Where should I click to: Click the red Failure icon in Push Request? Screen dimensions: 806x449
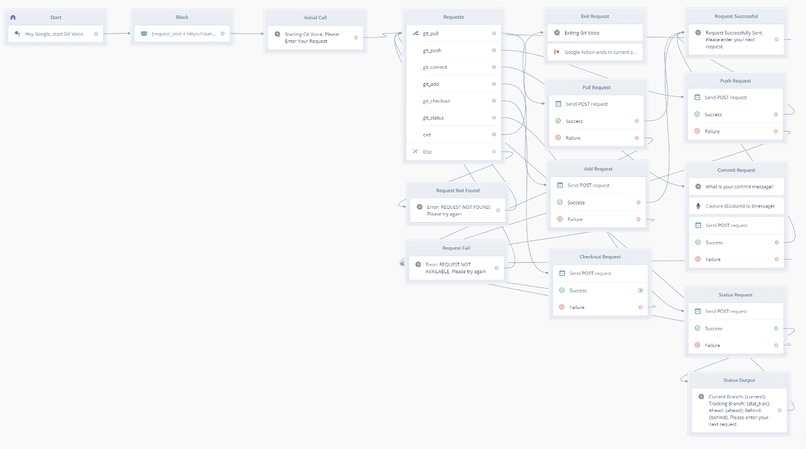(x=697, y=131)
